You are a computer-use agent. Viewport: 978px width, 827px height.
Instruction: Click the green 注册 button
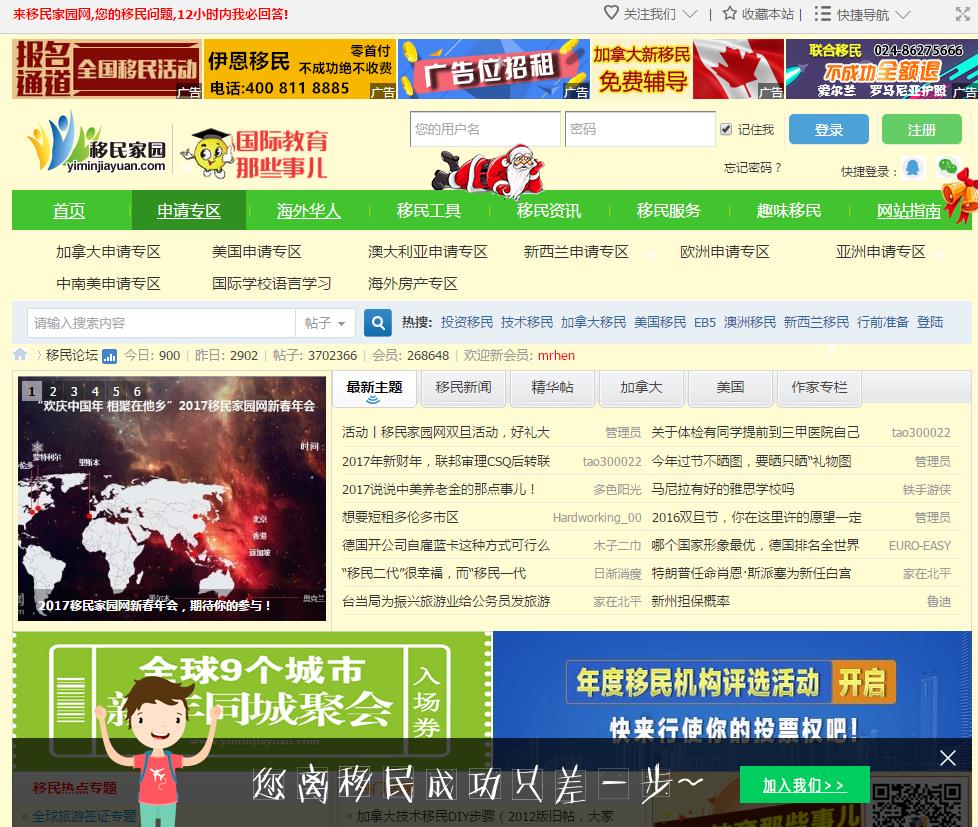[x=921, y=129]
